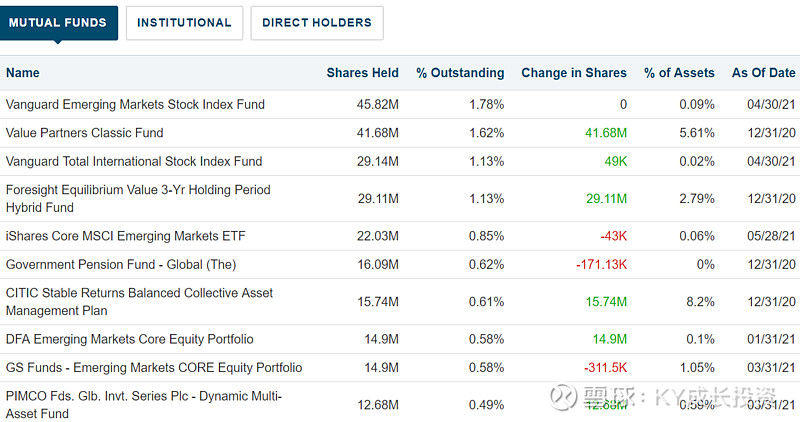The width and height of the screenshot is (800, 422).
Task: Sort by As Of Date column
Action: (763, 73)
